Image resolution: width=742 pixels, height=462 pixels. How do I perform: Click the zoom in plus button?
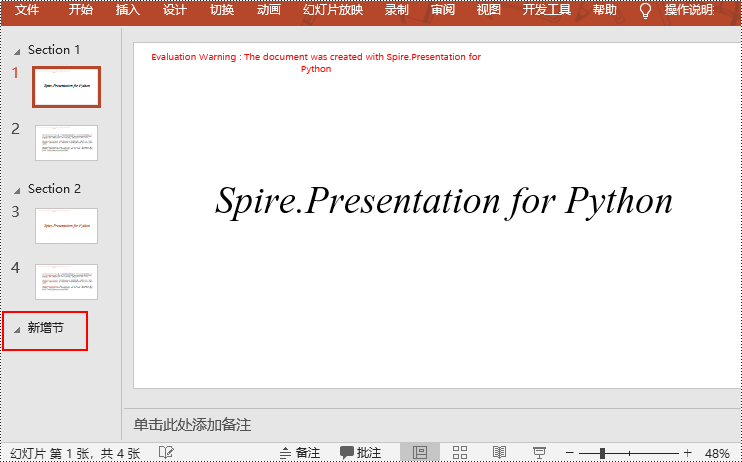(688, 453)
